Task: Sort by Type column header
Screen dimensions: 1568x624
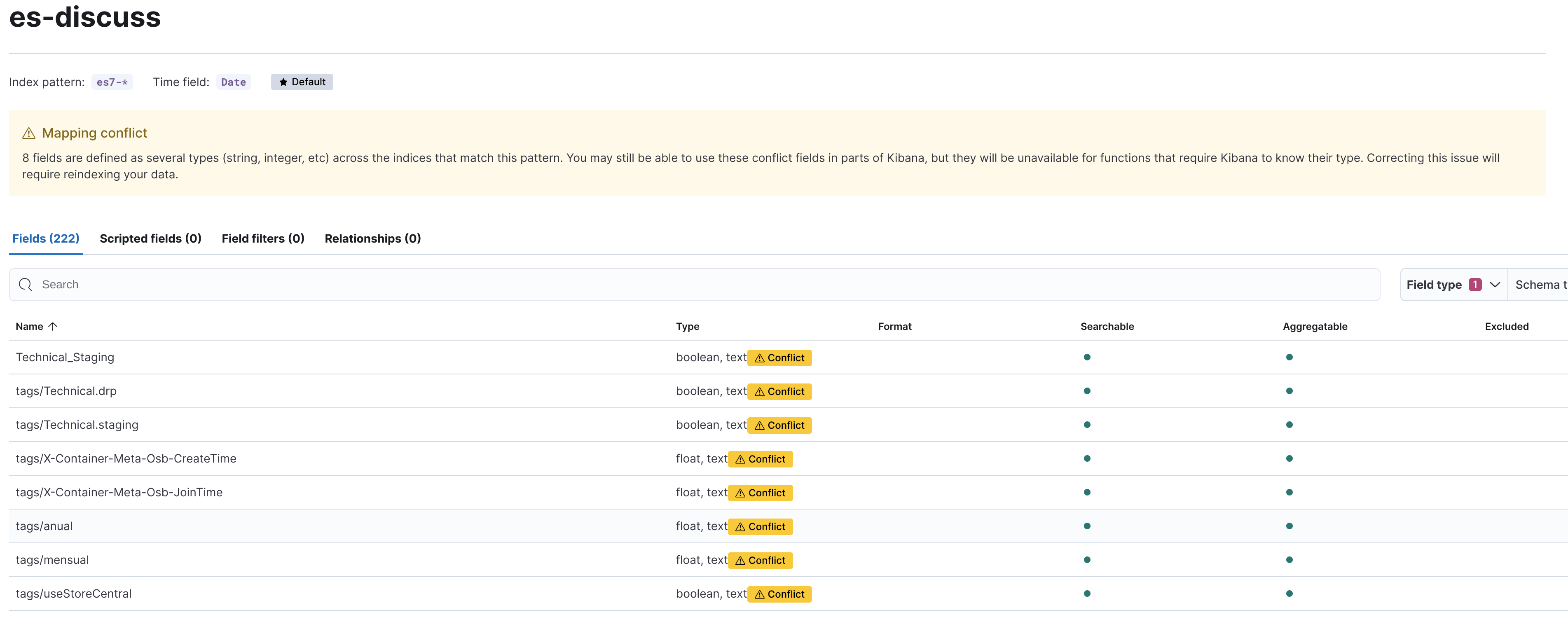Action: [x=687, y=326]
